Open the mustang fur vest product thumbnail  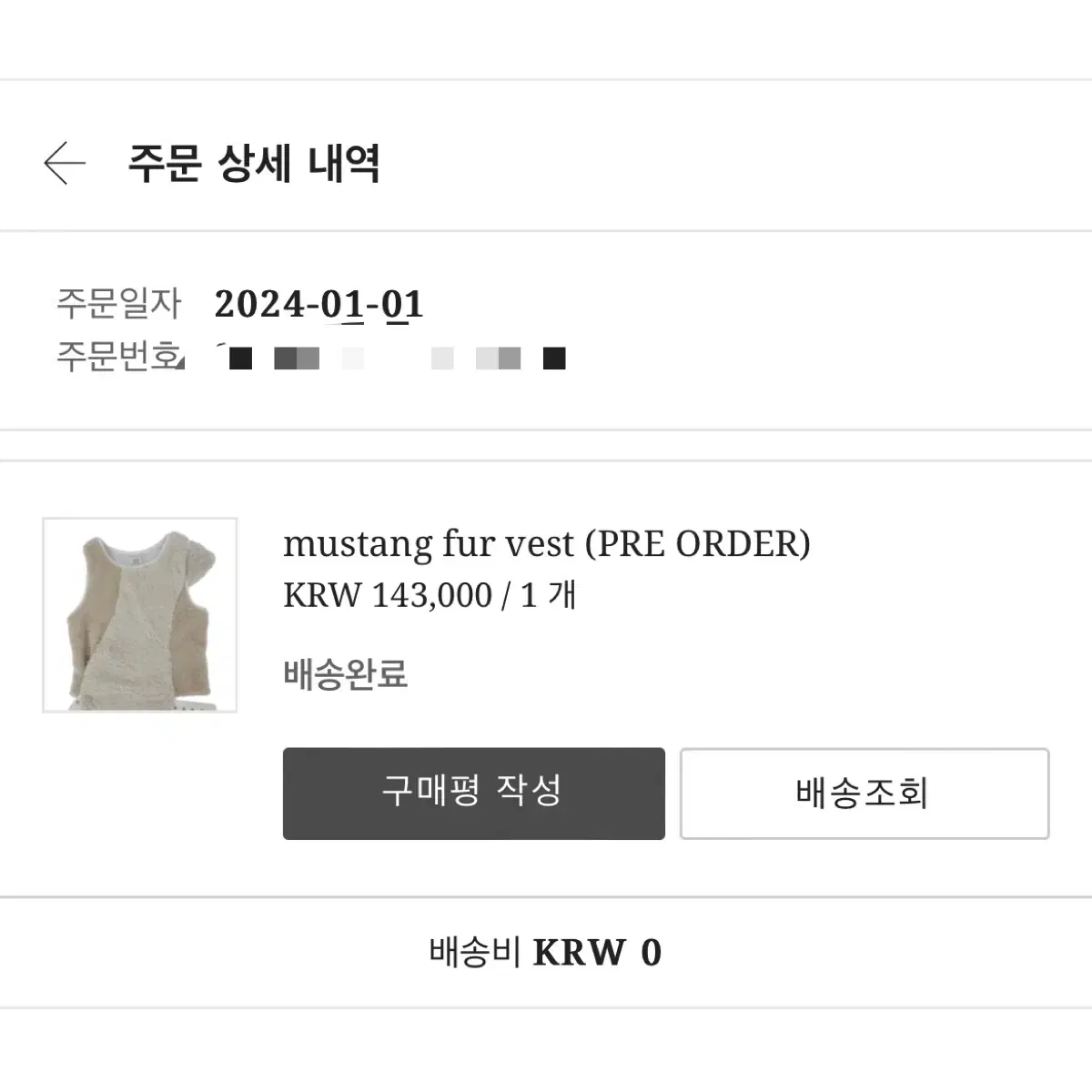tap(140, 615)
